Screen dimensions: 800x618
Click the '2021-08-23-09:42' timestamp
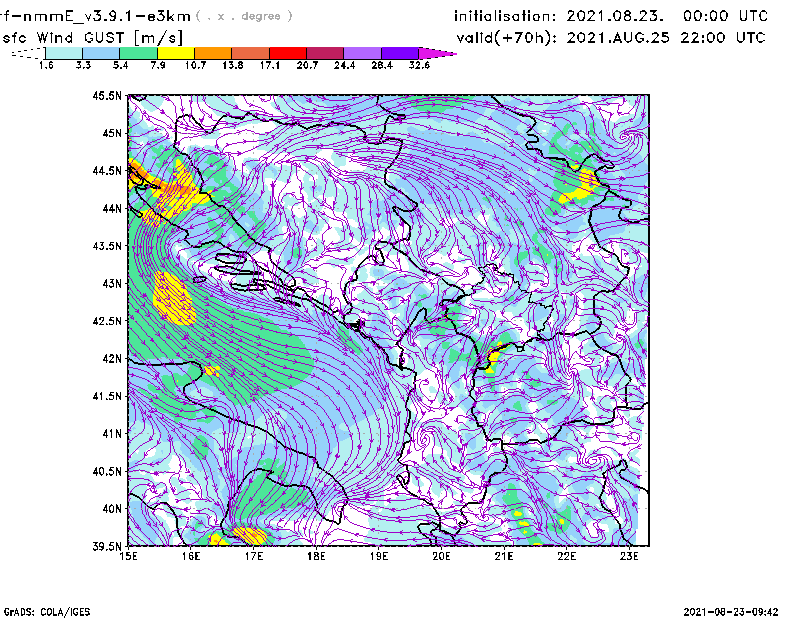(x=731, y=612)
